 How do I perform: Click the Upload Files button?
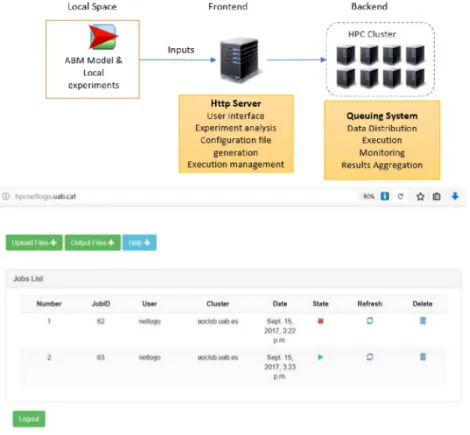(34, 243)
